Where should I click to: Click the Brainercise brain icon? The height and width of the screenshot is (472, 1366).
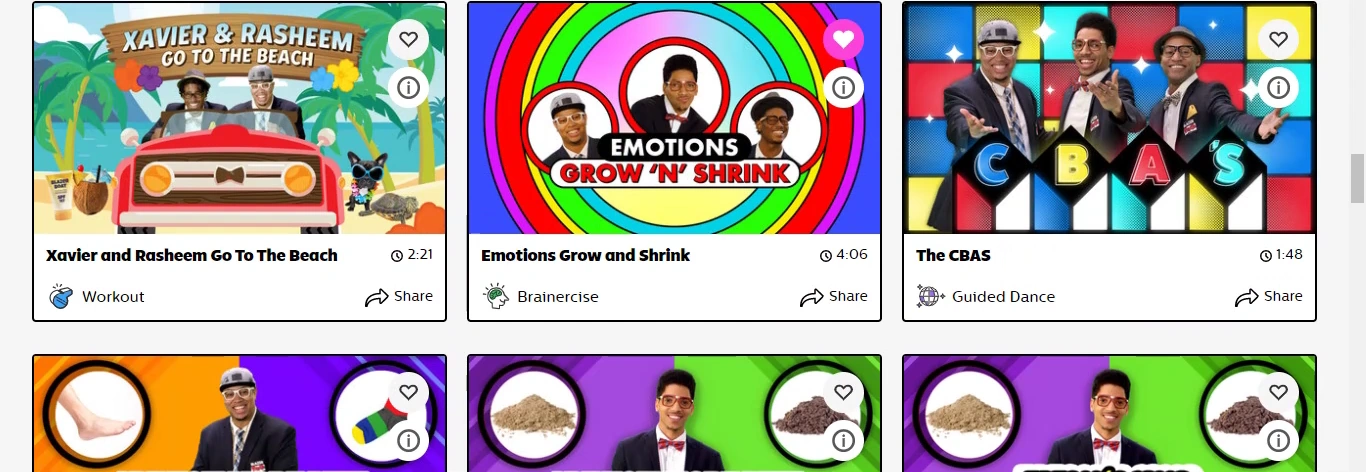pos(496,296)
